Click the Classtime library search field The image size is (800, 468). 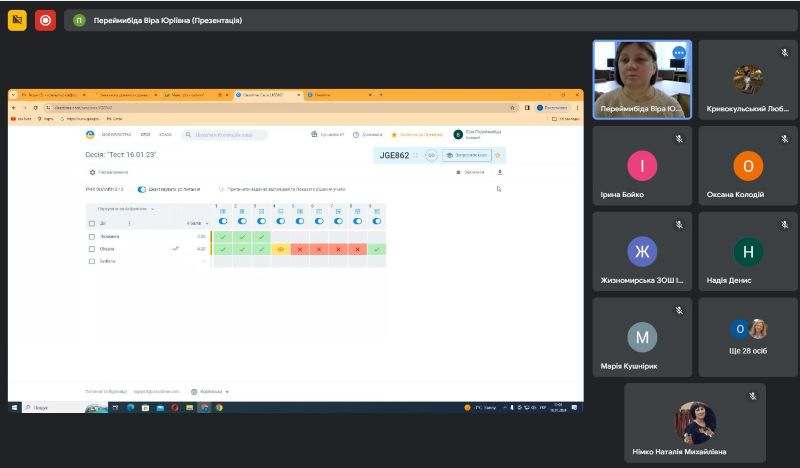tap(224, 135)
